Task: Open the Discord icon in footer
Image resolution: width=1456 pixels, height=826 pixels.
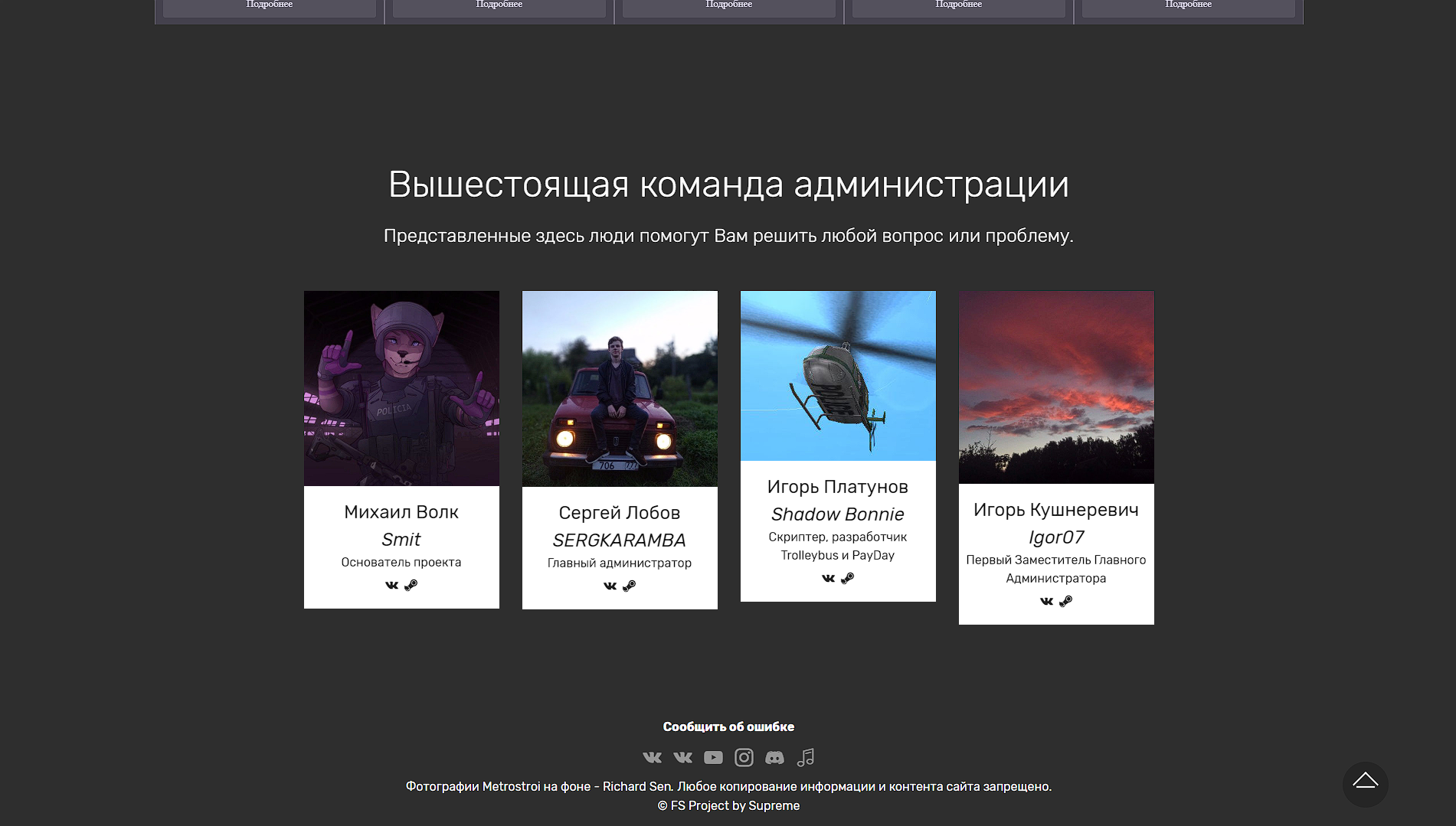Action: point(774,758)
